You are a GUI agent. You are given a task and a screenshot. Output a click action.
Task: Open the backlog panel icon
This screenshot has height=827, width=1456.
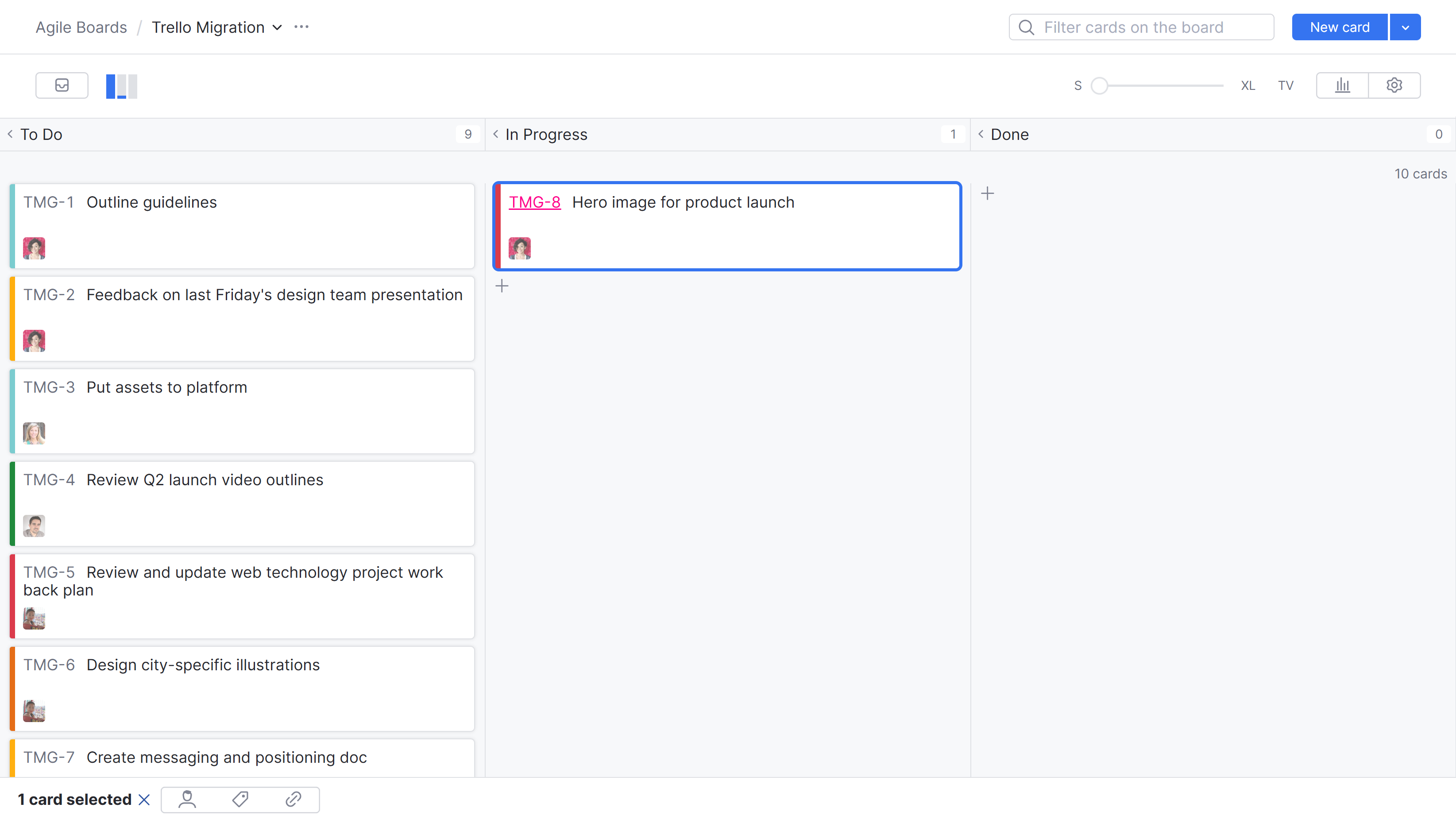tap(62, 85)
